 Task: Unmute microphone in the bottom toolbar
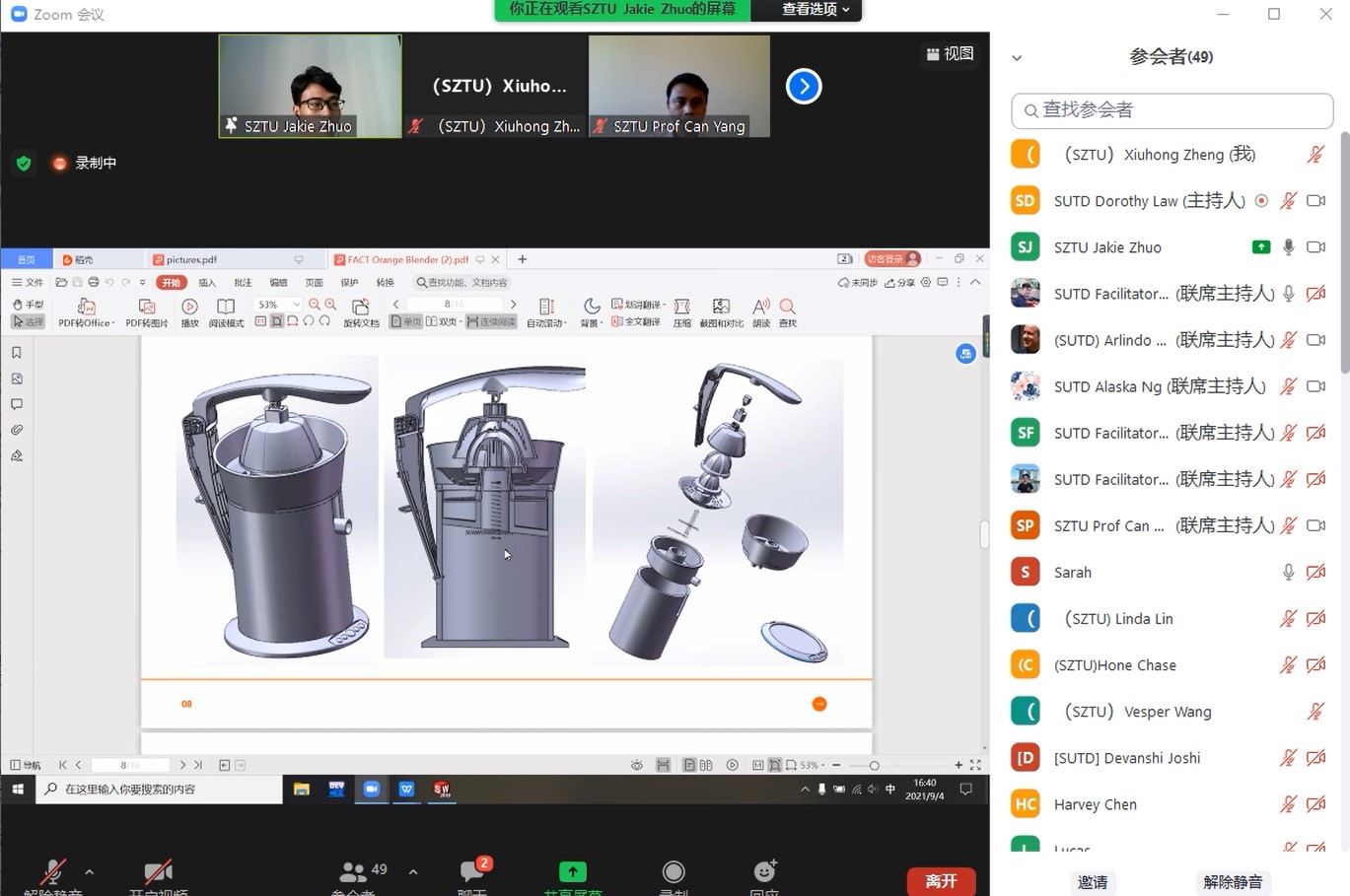[x=53, y=873]
